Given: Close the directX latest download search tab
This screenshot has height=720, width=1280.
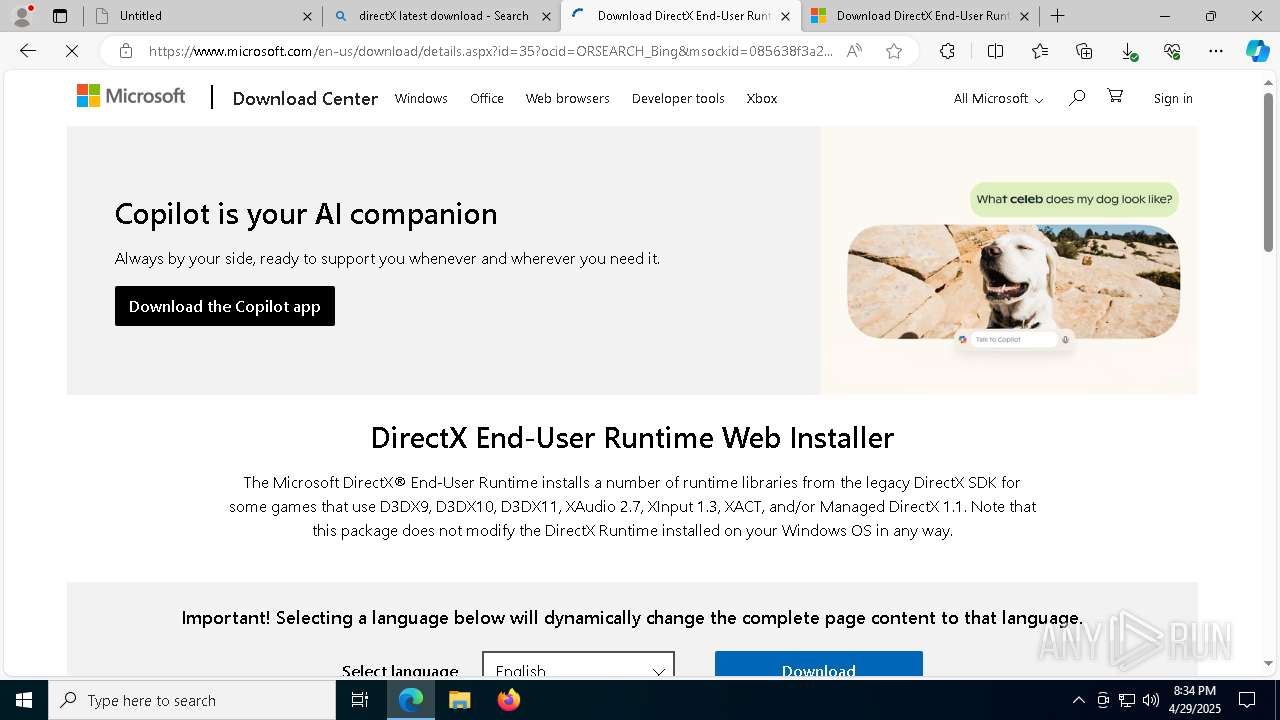Looking at the screenshot, I should [546, 16].
